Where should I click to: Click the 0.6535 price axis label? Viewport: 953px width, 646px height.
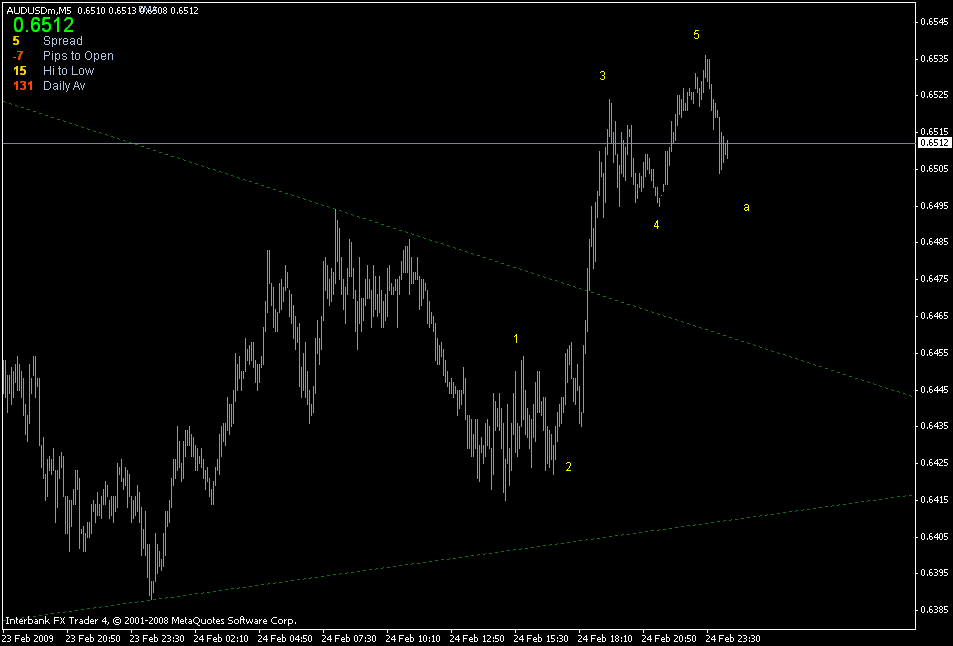(x=934, y=58)
